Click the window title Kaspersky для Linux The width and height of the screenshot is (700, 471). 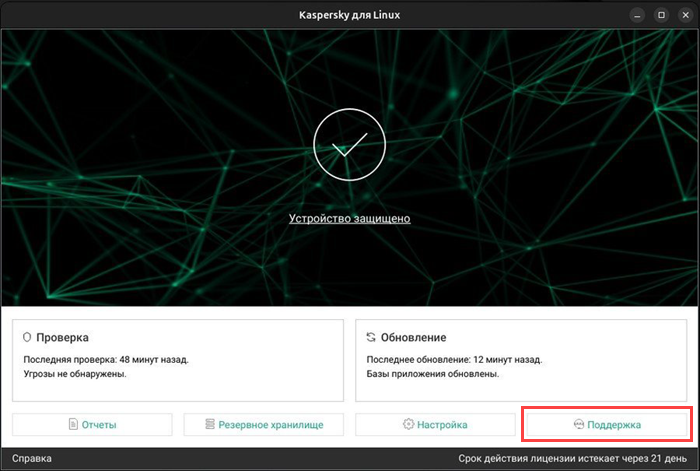tap(350, 15)
